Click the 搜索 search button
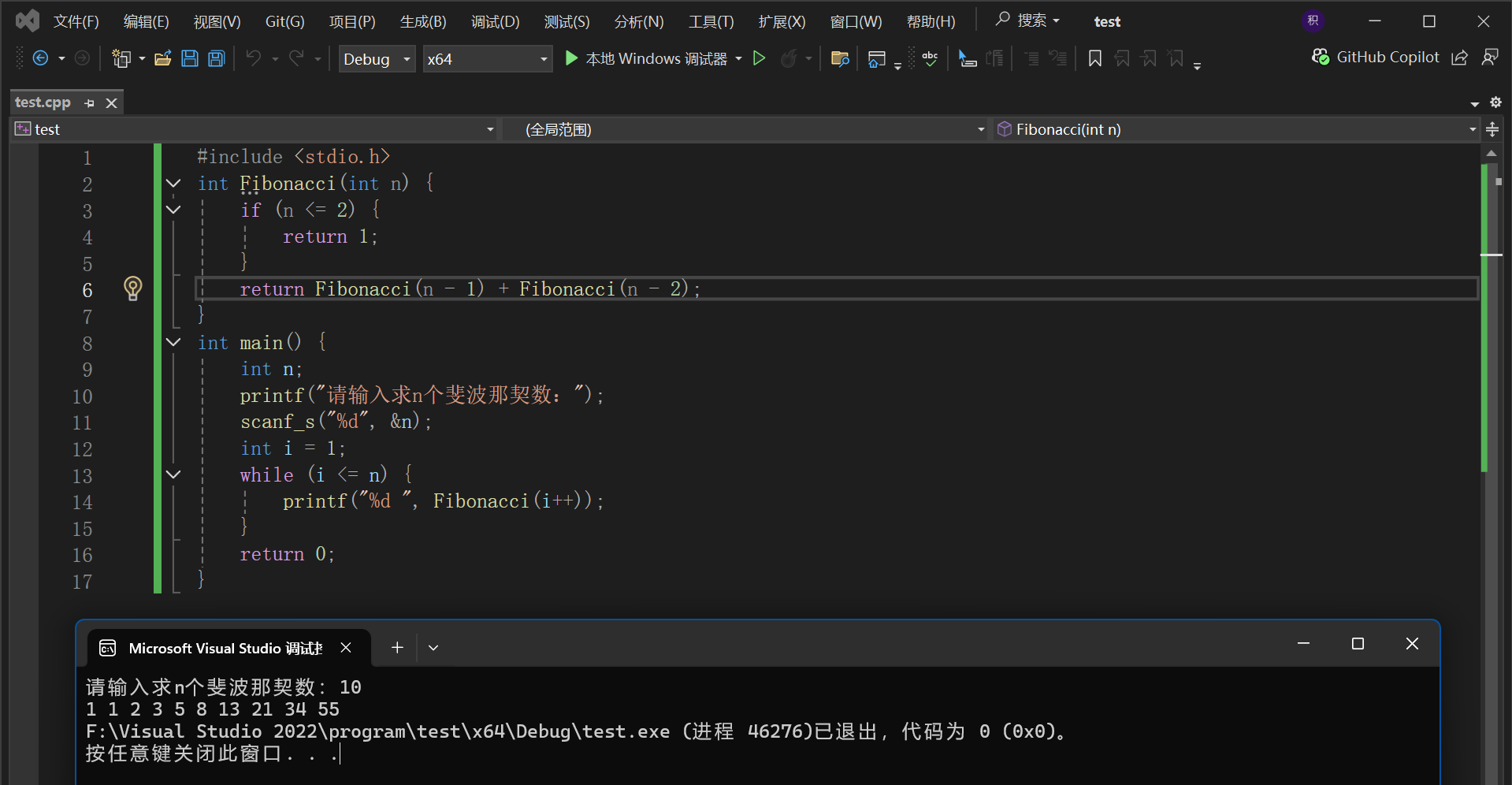 [x=1027, y=20]
